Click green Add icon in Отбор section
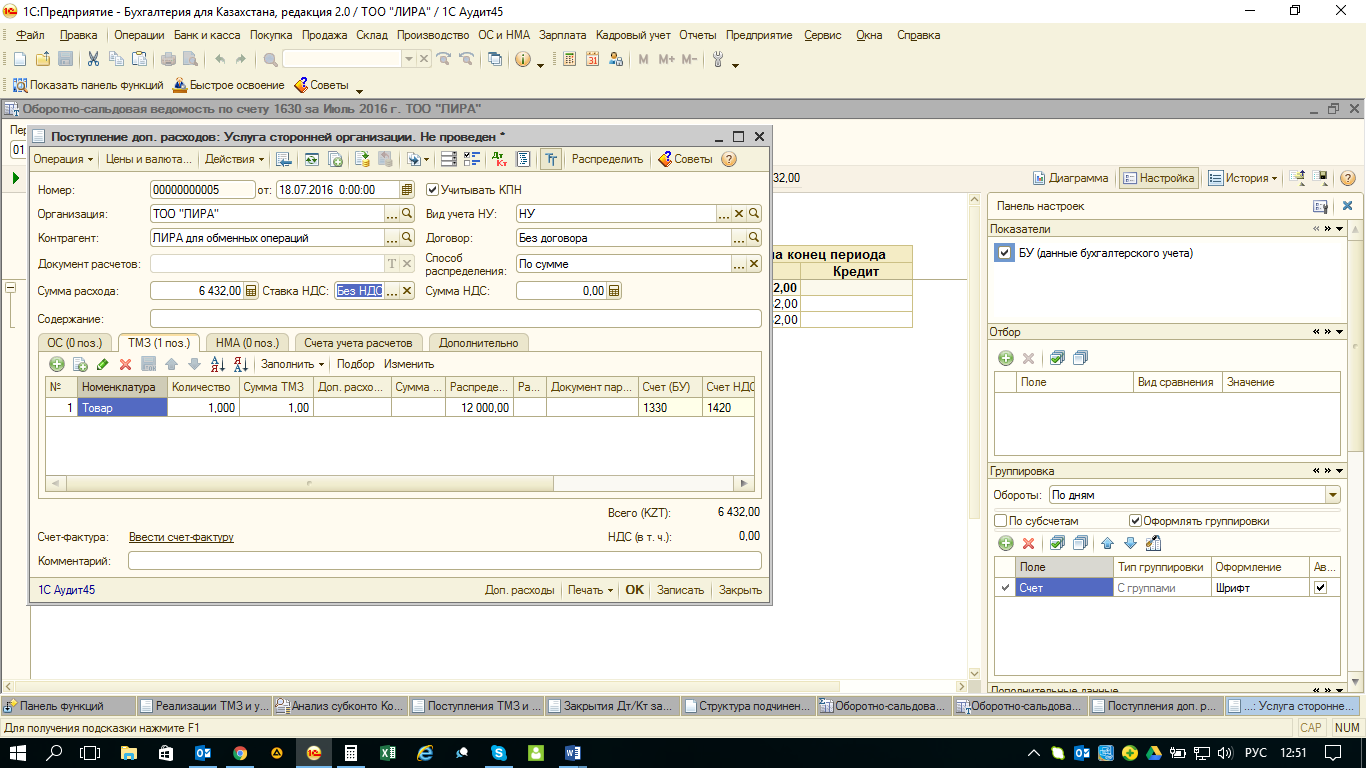This screenshot has height=768, width=1366. click(1006, 358)
